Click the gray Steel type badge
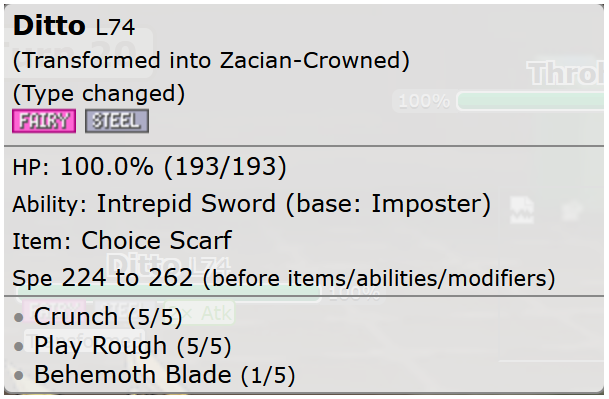609x399 pixels. point(117,121)
